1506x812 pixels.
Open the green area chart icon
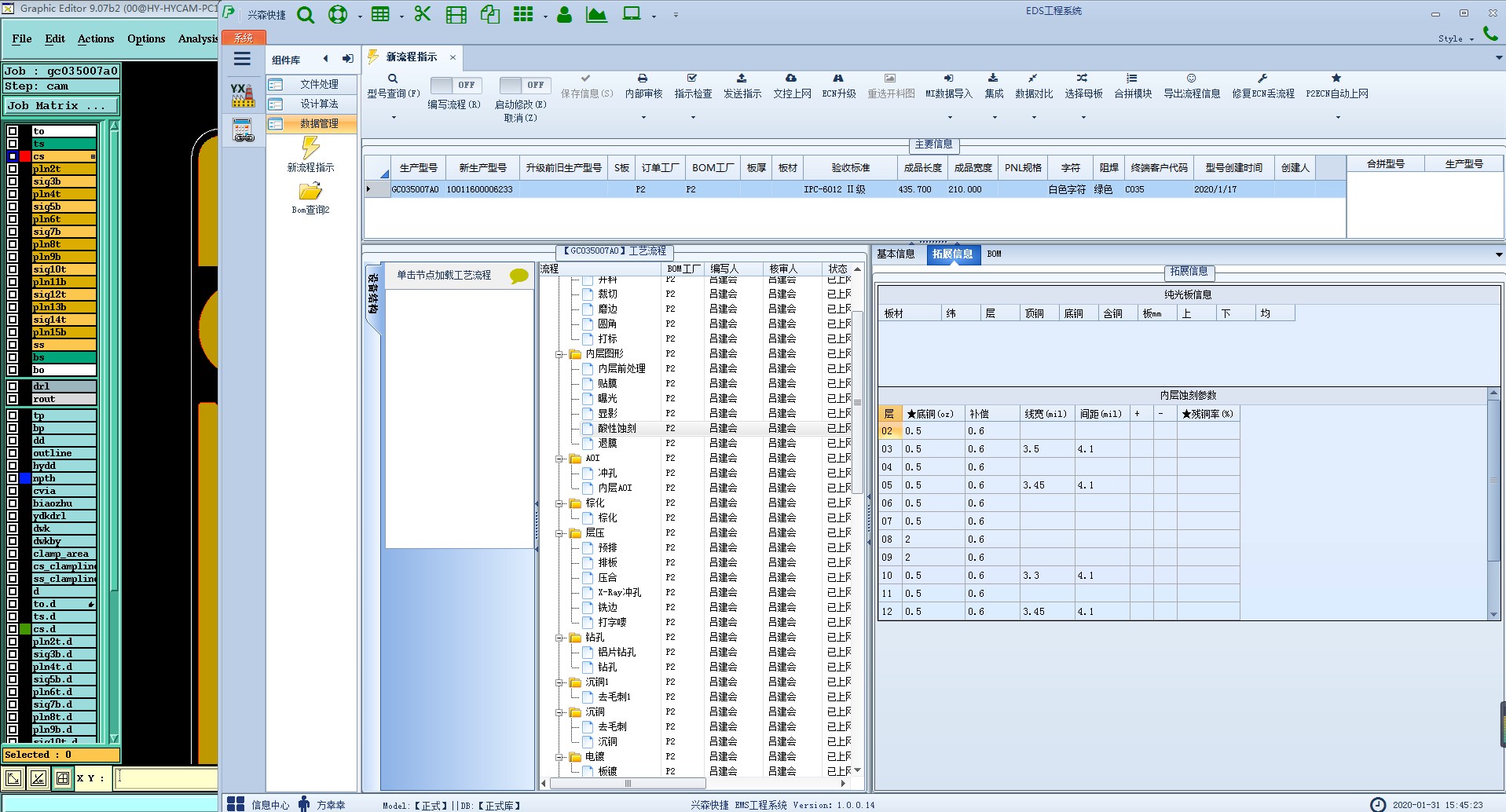point(596,15)
